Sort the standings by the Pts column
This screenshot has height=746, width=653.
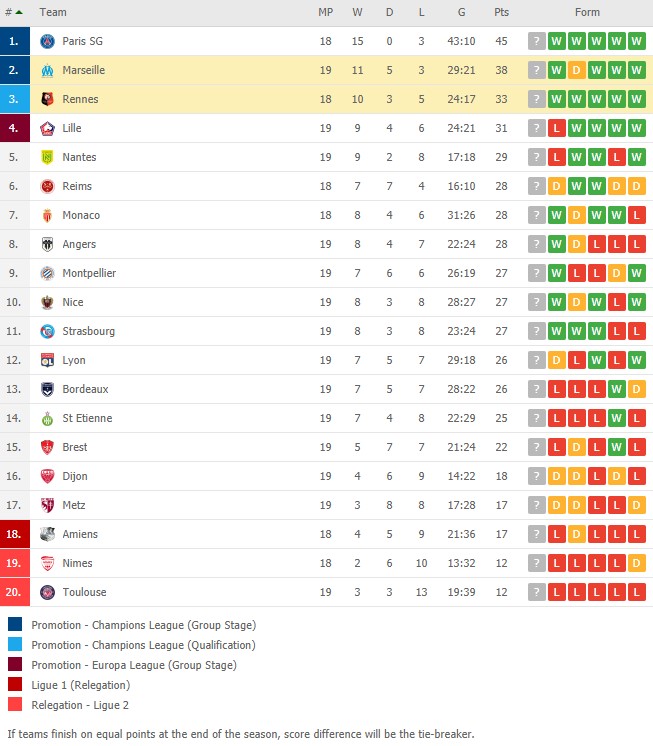(501, 12)
